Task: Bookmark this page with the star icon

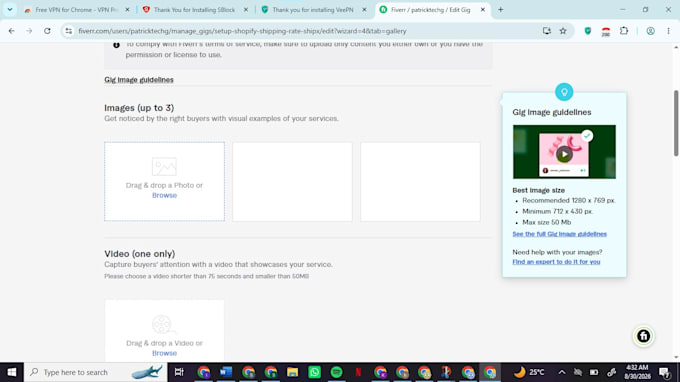Action: click(563, 31)
